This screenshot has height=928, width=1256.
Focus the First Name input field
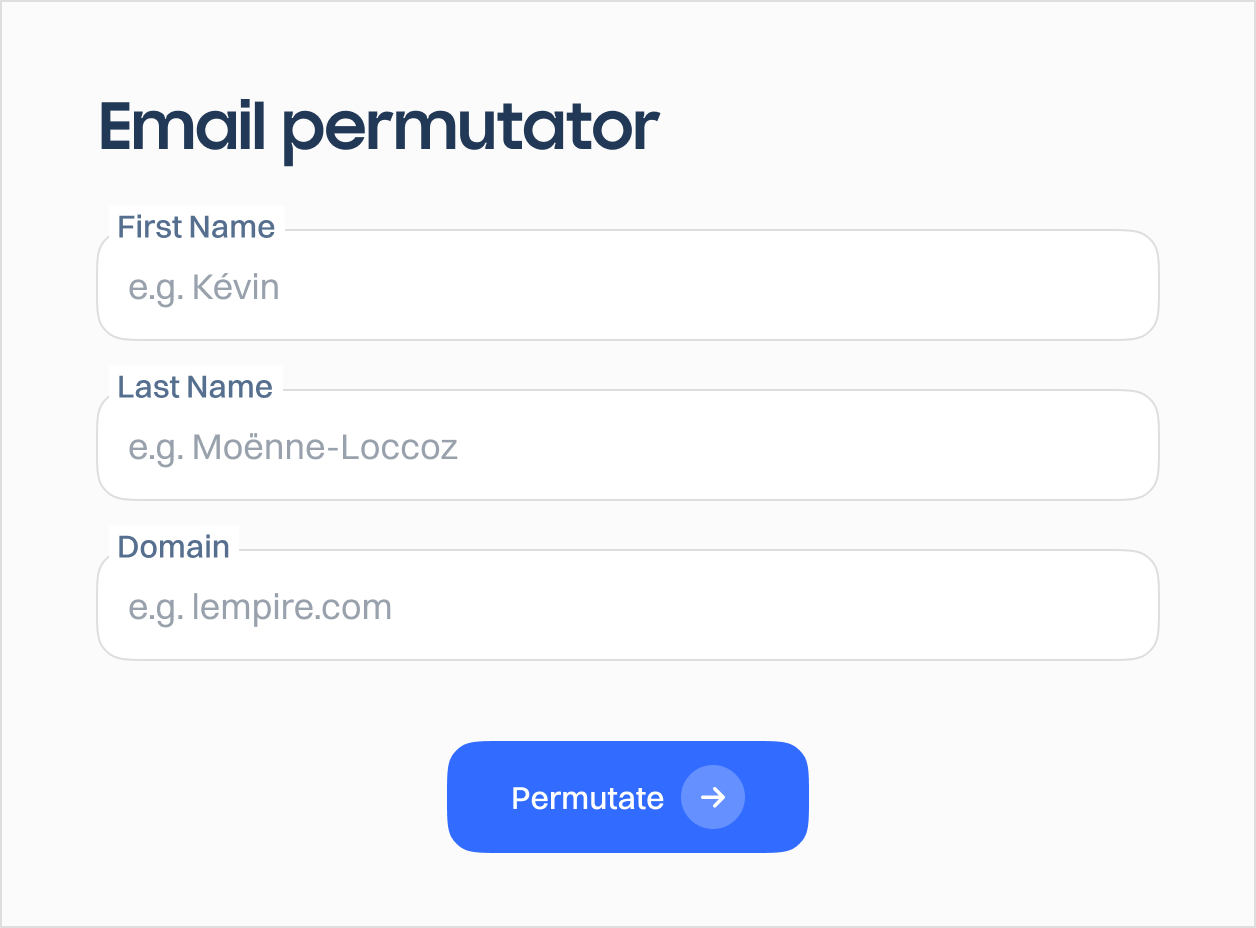(628, 285)
